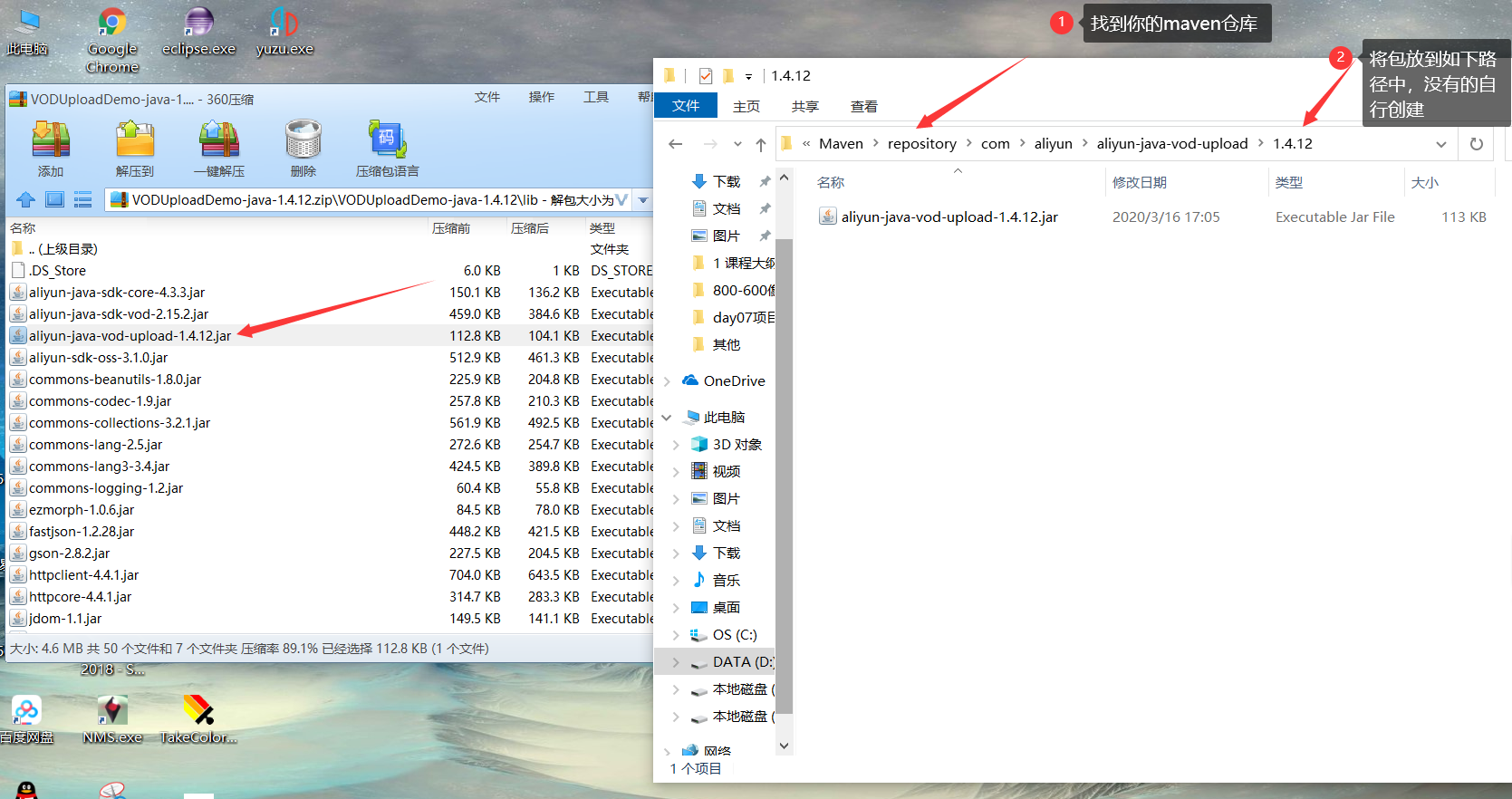Screen dimensions: 1512x799
Task: Open the recent locations dropdown beside forward arrow
Action: (x=737, y=144)
